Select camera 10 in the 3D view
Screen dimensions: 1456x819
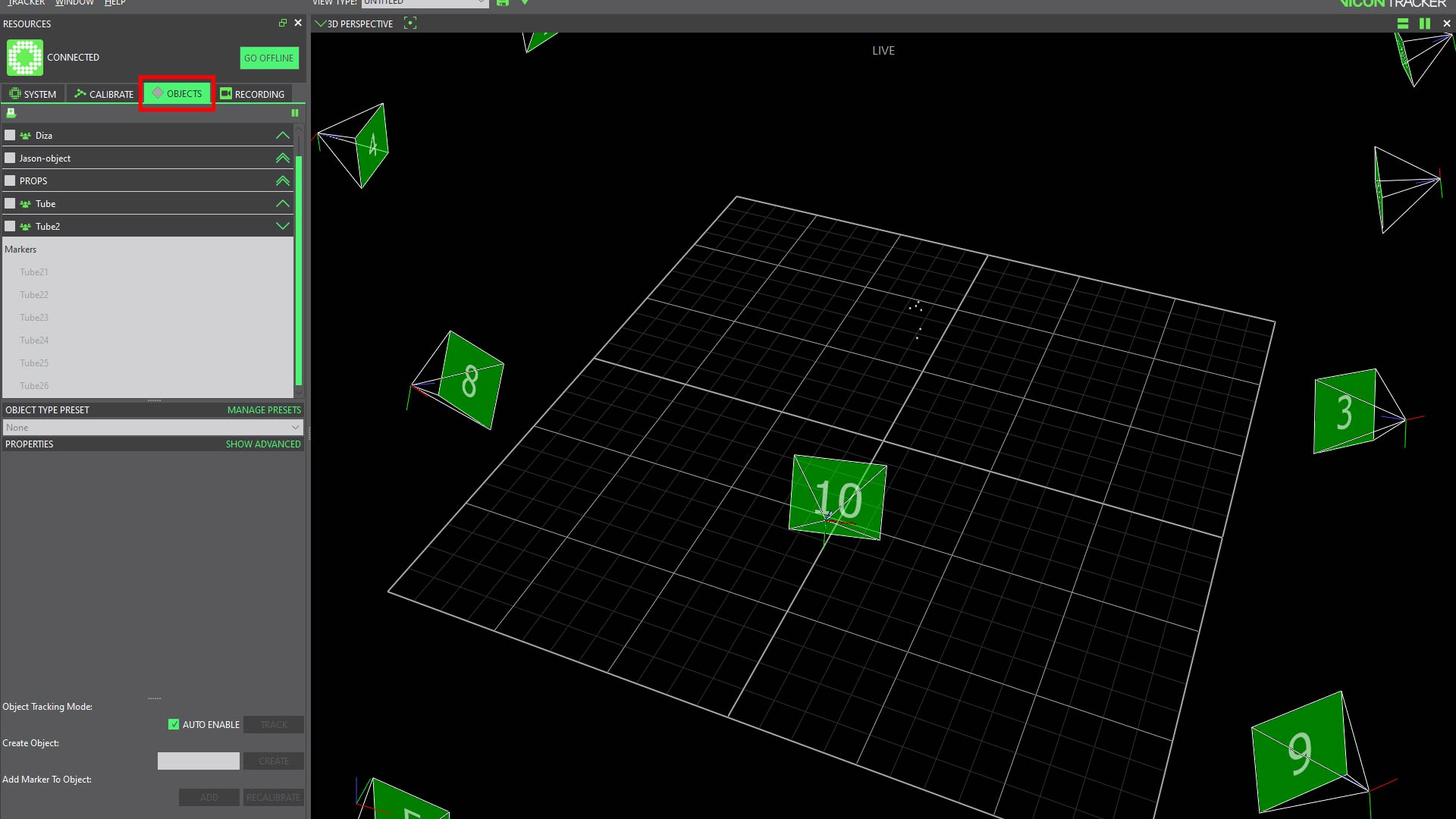tap(838, 498)
